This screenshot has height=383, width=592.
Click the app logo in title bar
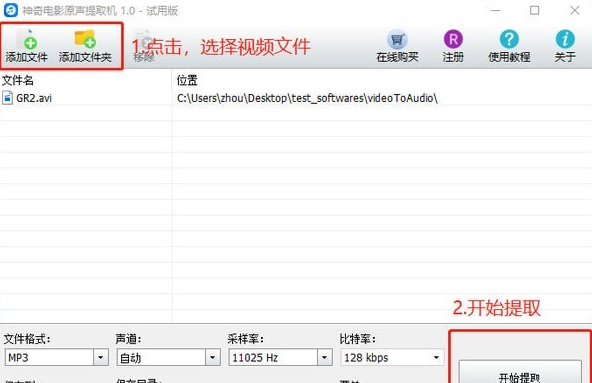(11, 10)
